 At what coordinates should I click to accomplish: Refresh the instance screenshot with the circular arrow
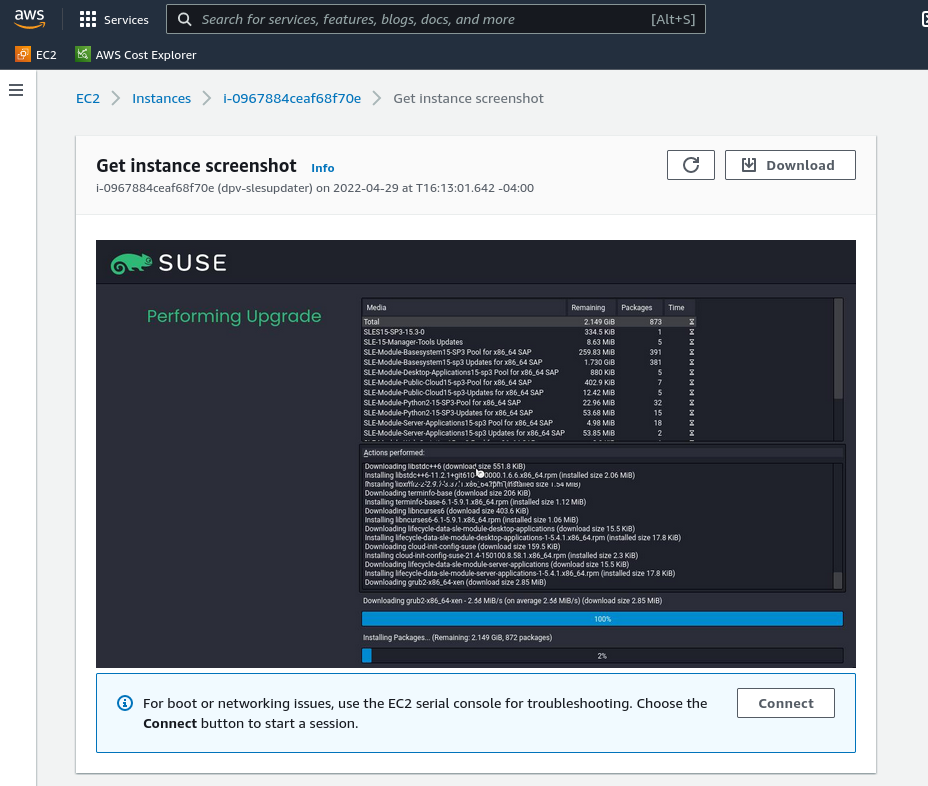tap(690, 164)
